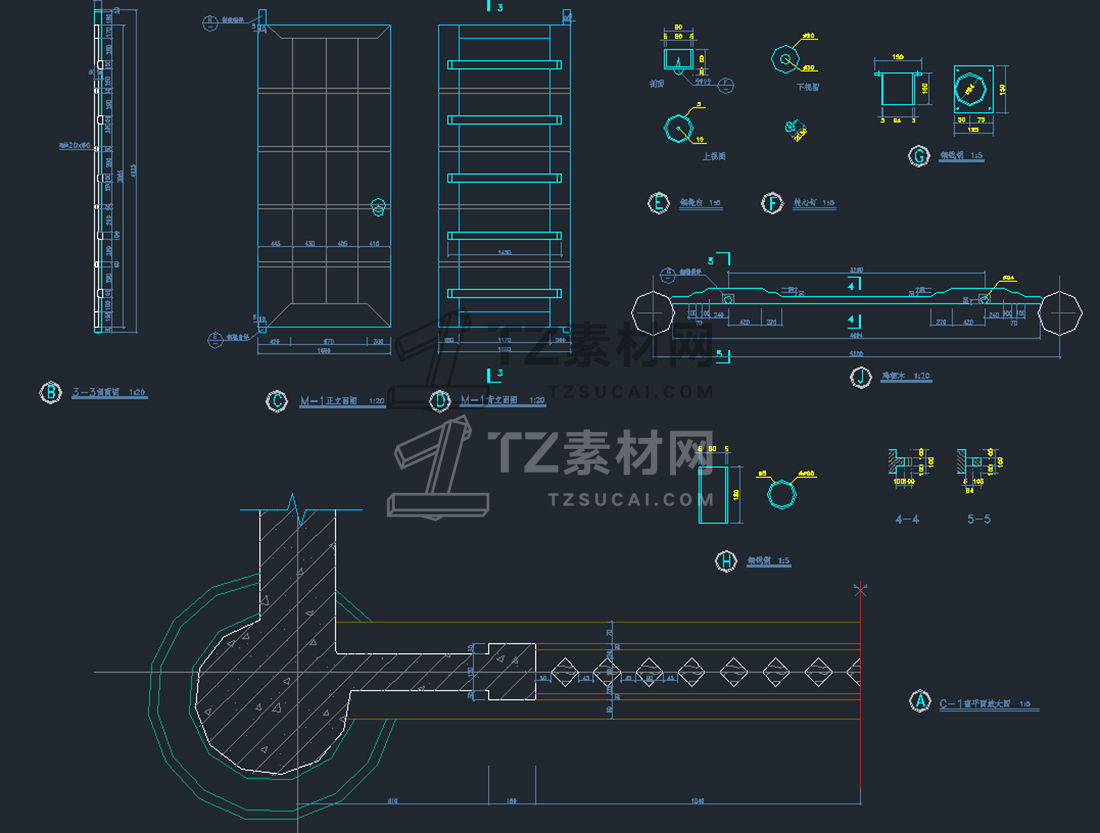The height and width of the screenshot is (833, 1100).
Task: Select the underlined 3-3 section title
Action: [x=109, y=393]
